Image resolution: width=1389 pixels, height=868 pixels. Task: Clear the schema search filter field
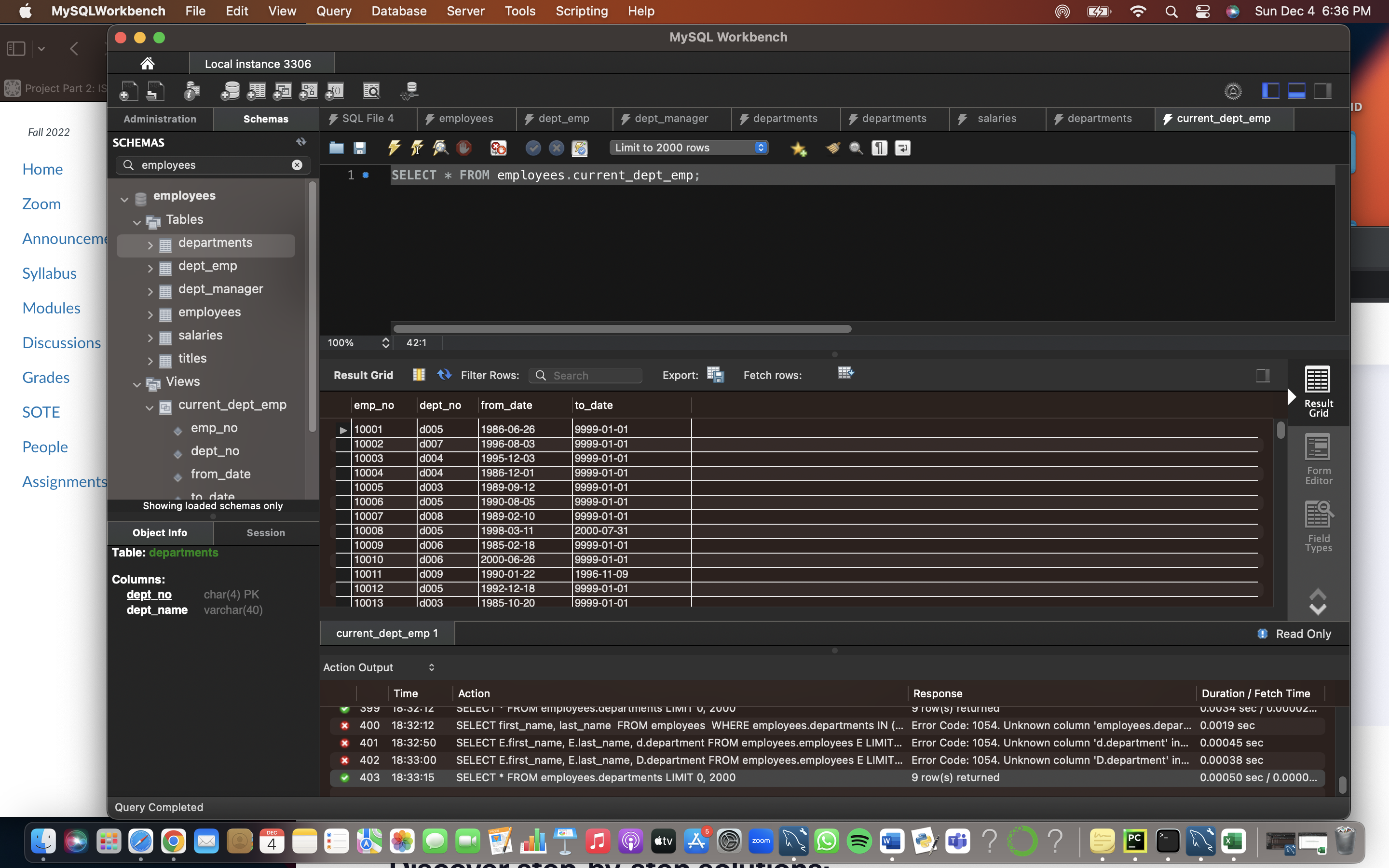[297, 165]
